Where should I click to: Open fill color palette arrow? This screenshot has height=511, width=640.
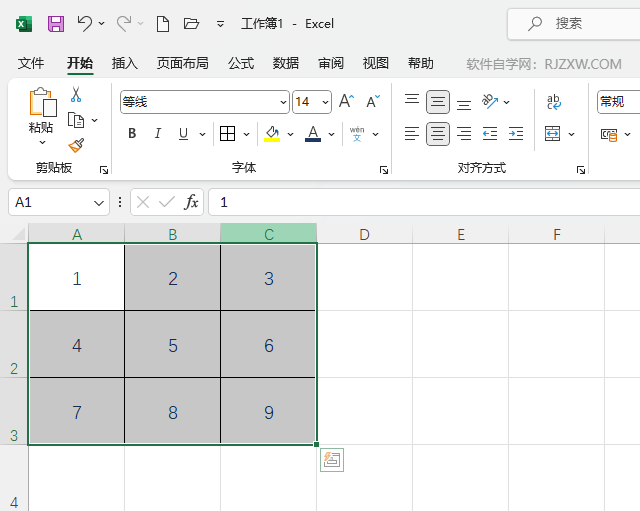point(291,134)
